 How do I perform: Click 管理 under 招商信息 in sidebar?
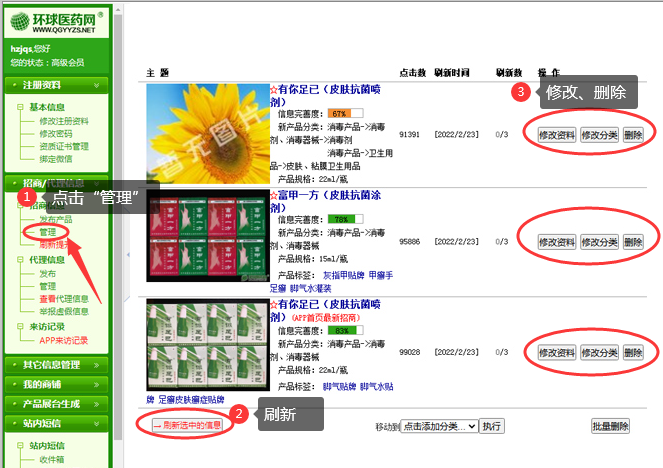[x=47, y=232]
